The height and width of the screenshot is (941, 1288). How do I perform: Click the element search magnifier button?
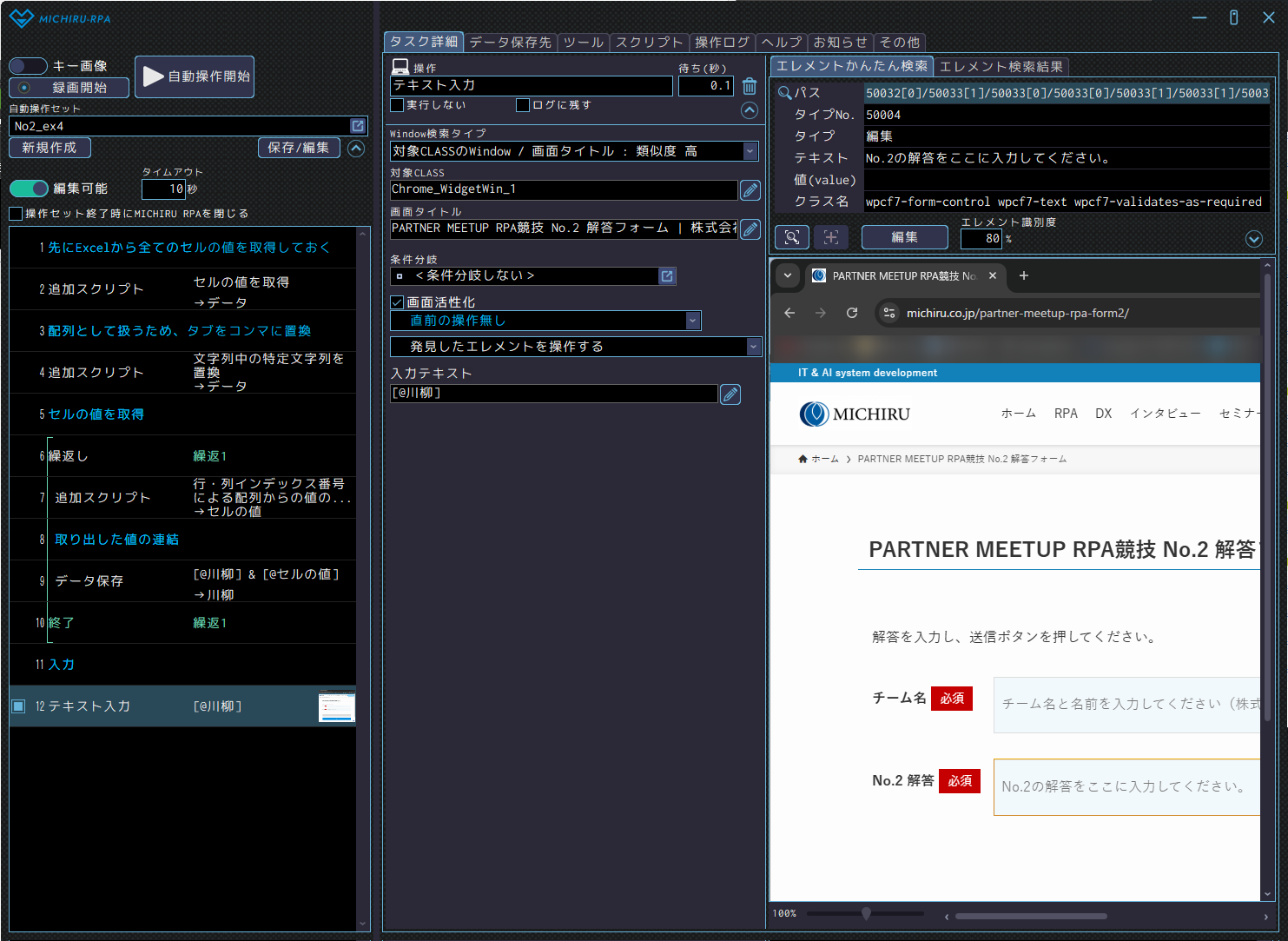click(791, 237)
